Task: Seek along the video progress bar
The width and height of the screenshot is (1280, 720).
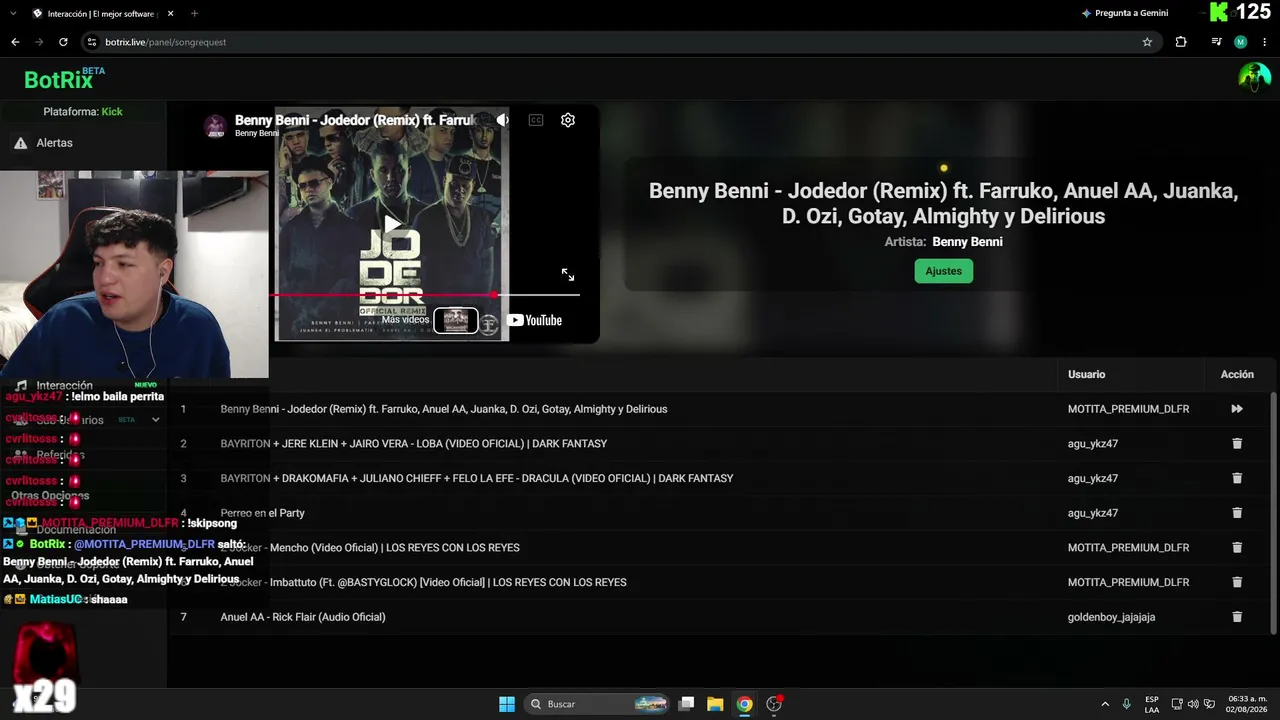Action: 426,295
